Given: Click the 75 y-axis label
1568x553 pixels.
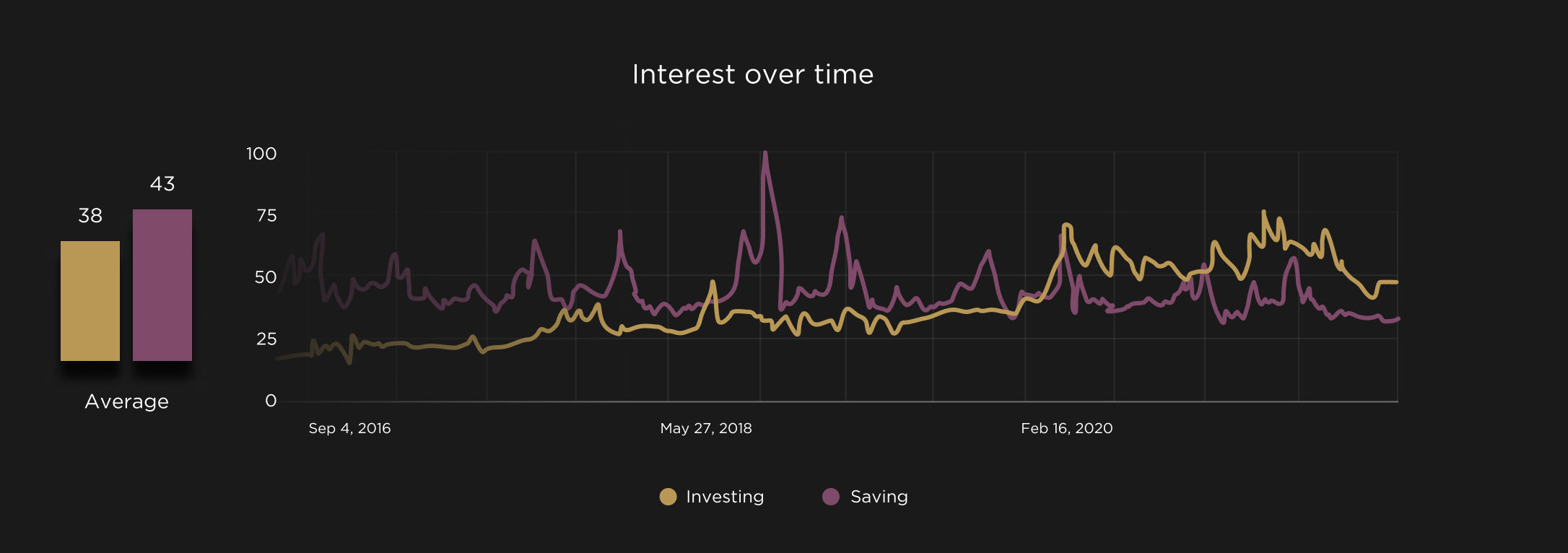Looking at the screenshot, I should (x=266, y=216).
